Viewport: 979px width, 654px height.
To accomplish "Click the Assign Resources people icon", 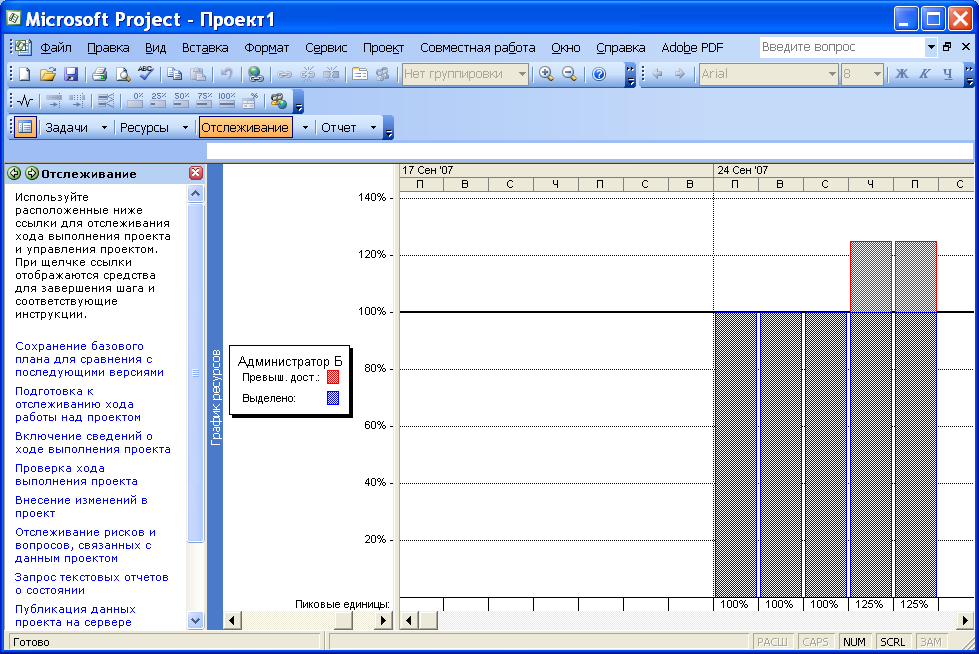I will (382, 74).
